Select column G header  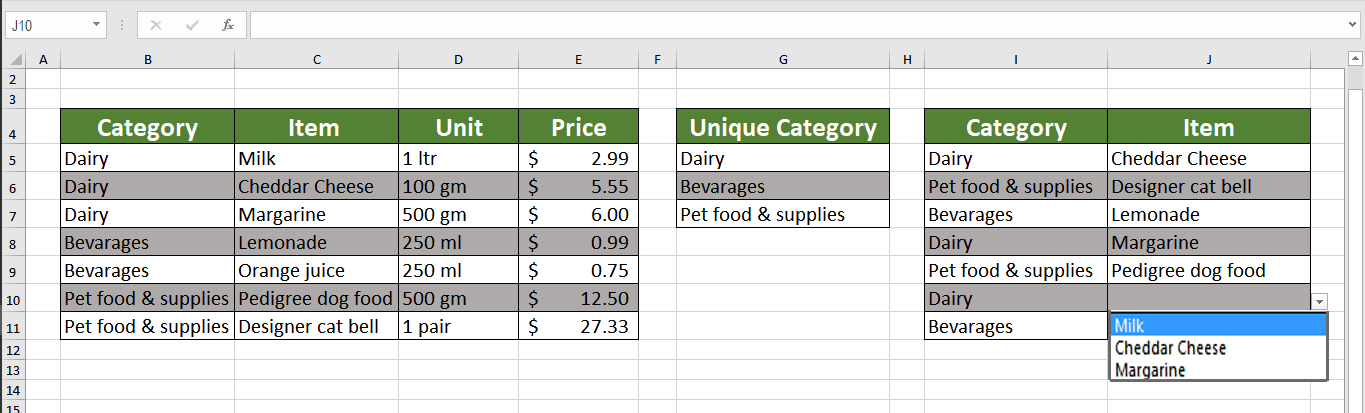tap(783, 60)
